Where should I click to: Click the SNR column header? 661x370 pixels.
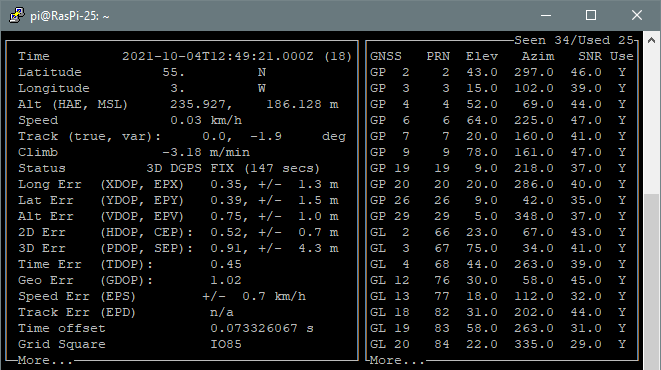pos(590,56)
